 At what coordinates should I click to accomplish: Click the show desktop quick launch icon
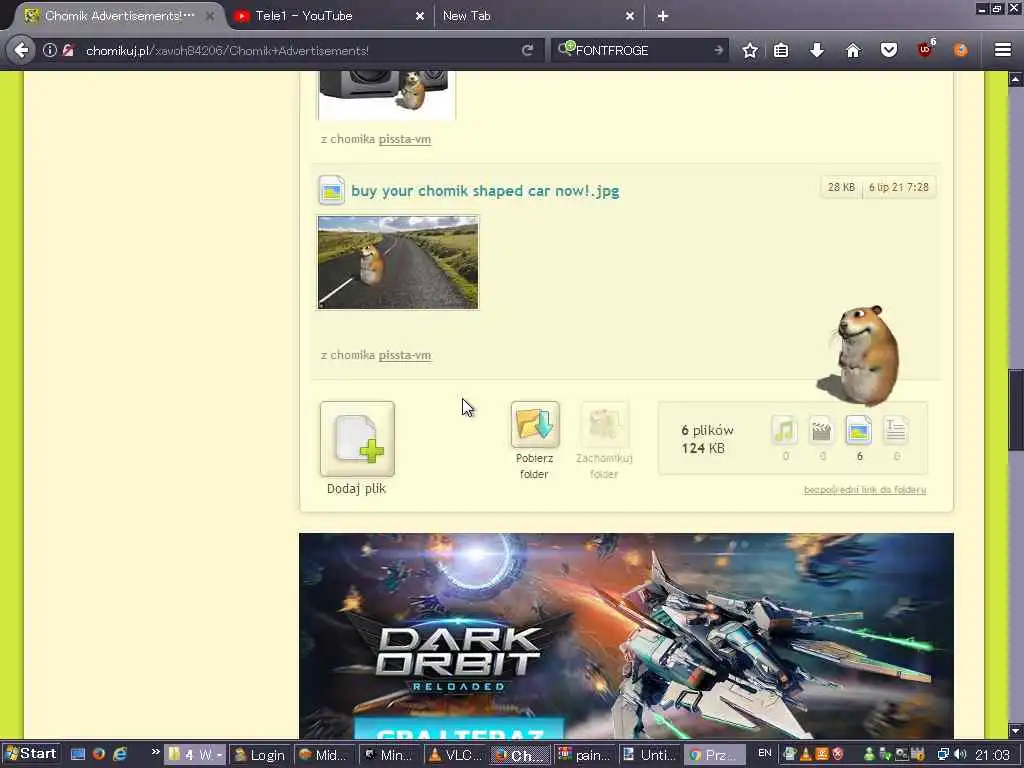click(x=78, y=754)
